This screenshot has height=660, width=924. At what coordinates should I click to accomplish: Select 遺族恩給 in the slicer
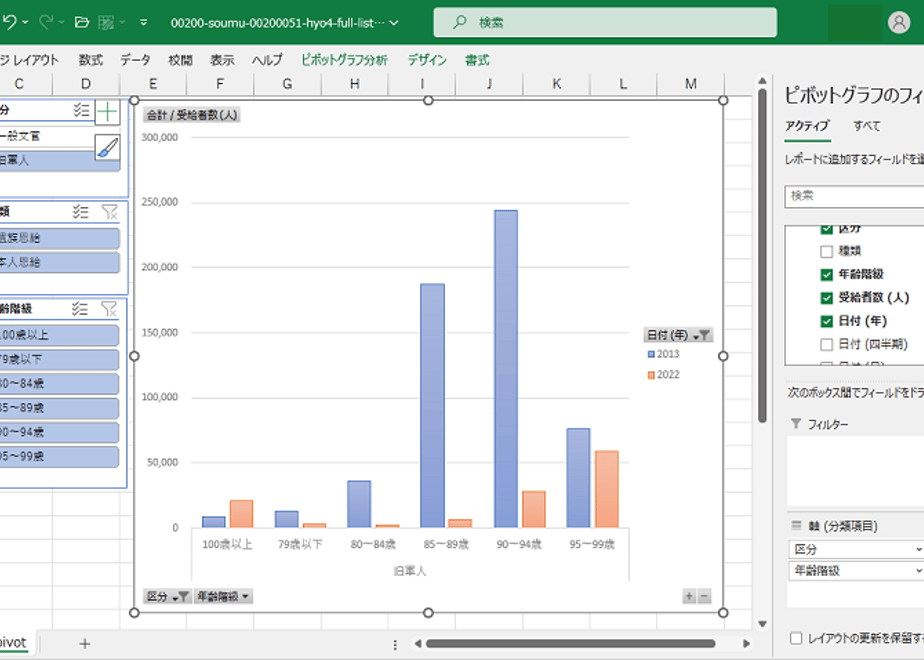point(59,238)
